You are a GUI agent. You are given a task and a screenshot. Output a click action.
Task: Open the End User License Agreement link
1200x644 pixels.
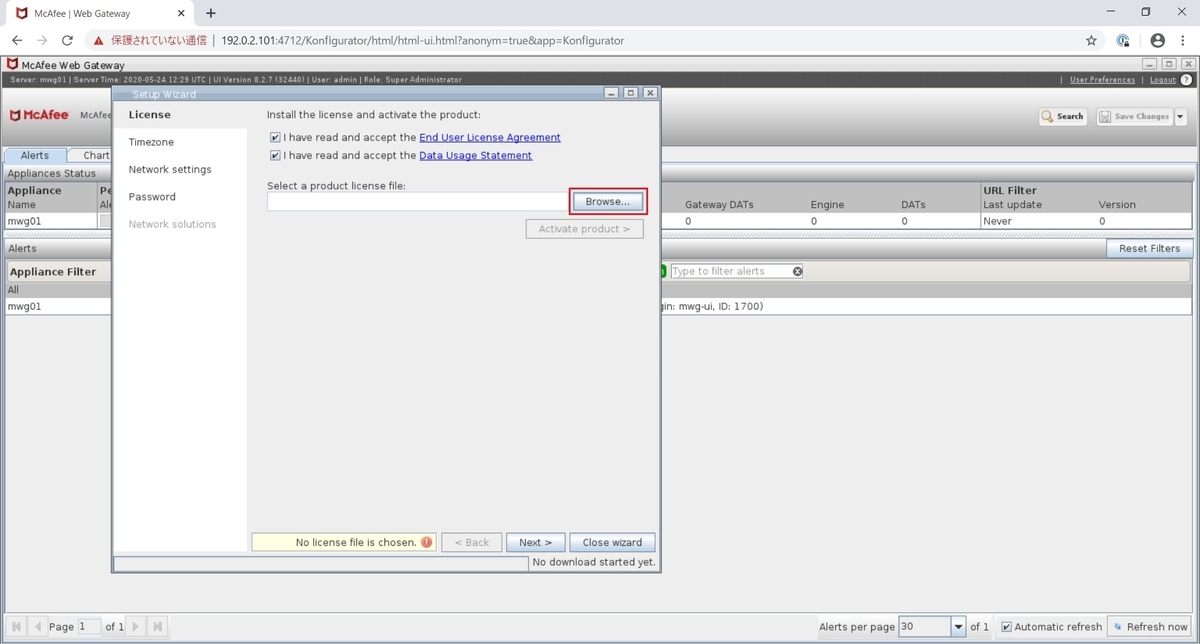(490, 137)
